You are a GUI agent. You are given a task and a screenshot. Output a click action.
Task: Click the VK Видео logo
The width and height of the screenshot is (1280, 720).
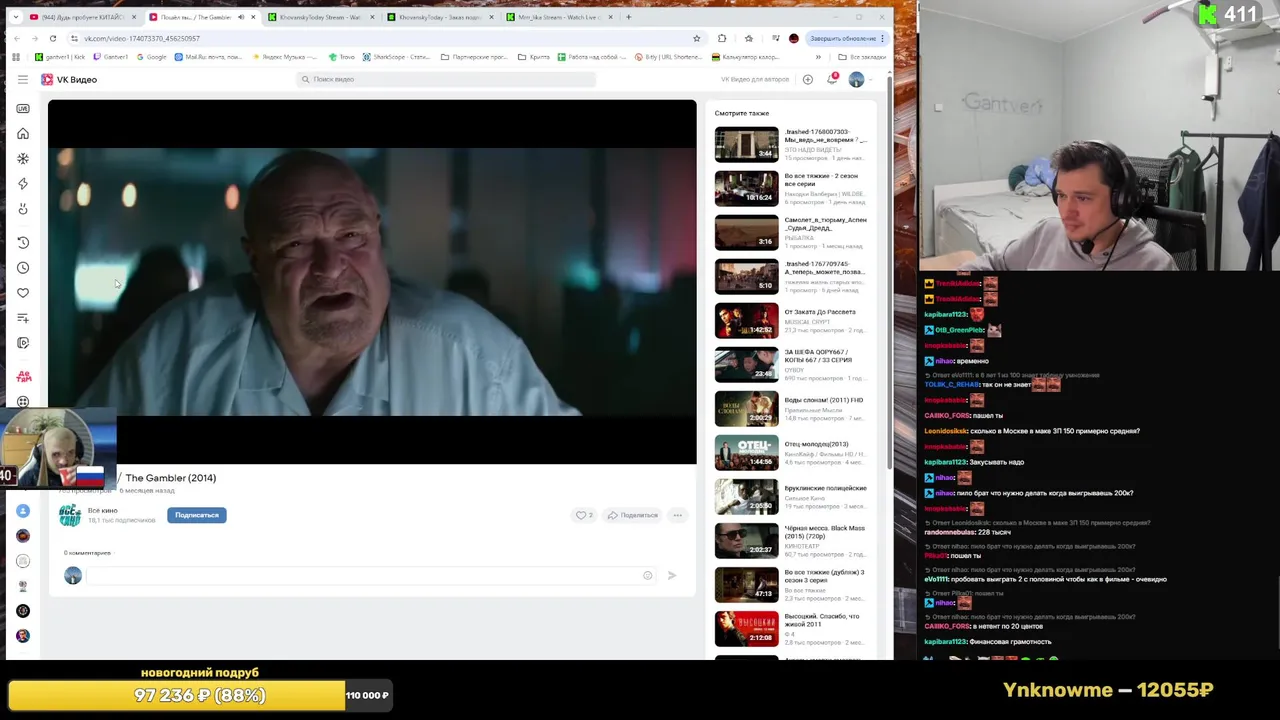coord(69,79)
